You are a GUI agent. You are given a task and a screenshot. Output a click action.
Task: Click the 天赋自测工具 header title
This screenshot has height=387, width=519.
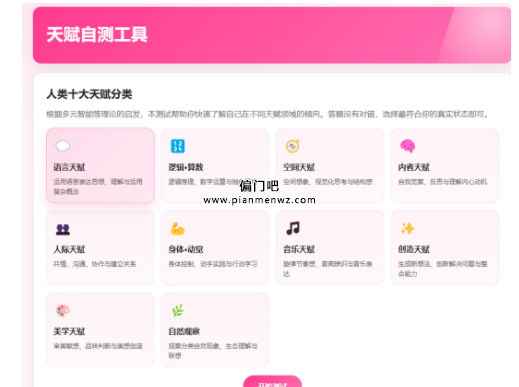(x=97, y=35)
